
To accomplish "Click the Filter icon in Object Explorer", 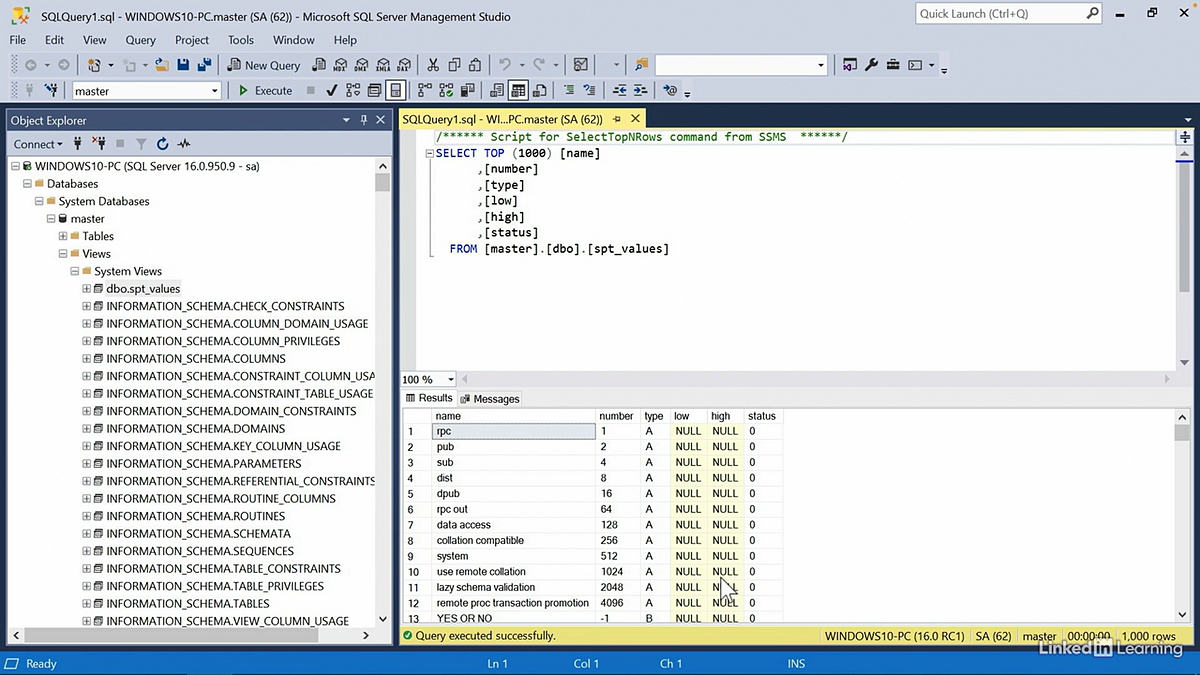I will coord(141,144).
